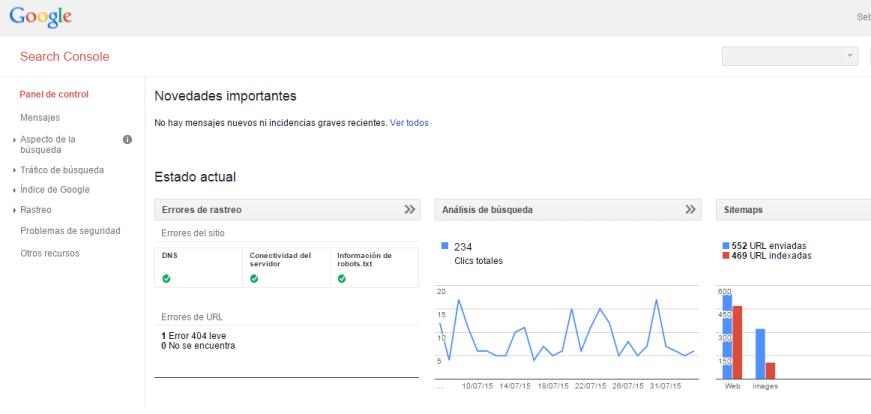This screenshot has height=414, width=871.
Task: Click the blue URL enviadas legend square
Action: (725, 246)
